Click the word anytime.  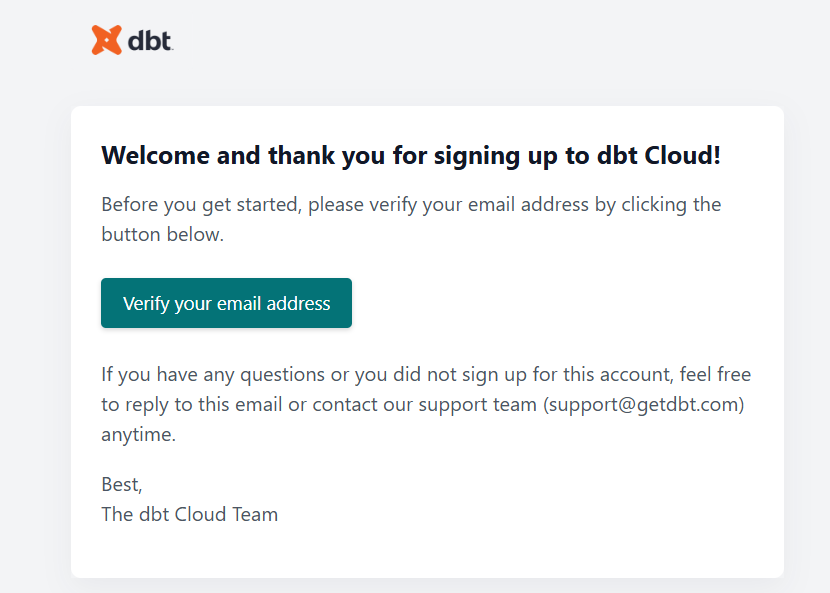point(138,435)
